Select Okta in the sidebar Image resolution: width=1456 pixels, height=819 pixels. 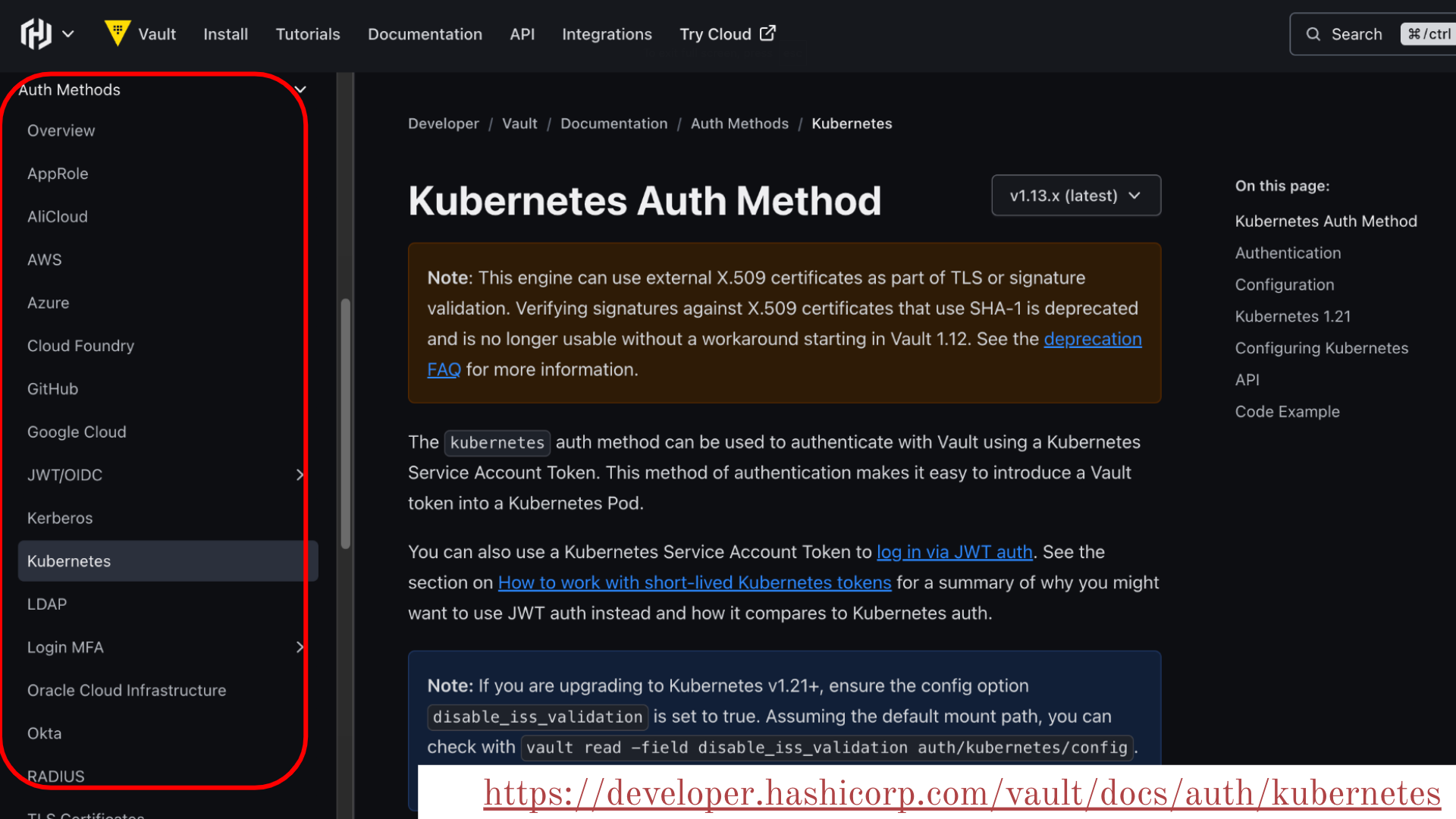click(x=44, y=733)
